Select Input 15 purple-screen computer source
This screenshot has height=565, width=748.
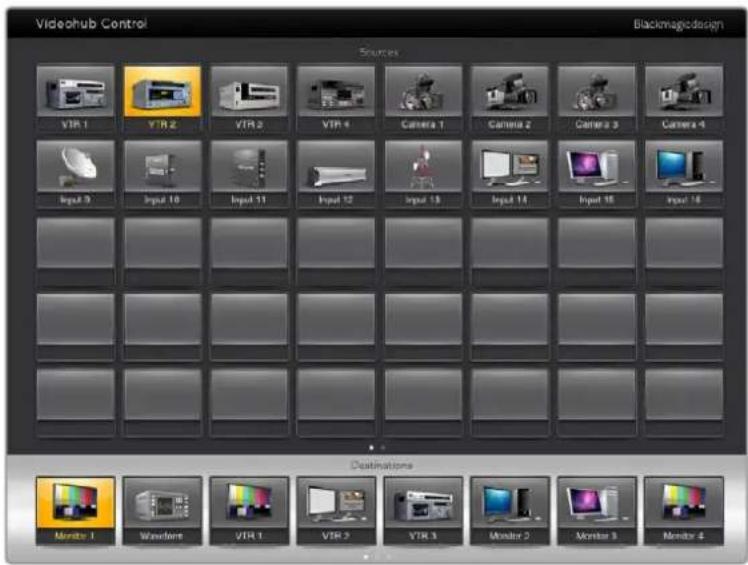click(597, 174)
